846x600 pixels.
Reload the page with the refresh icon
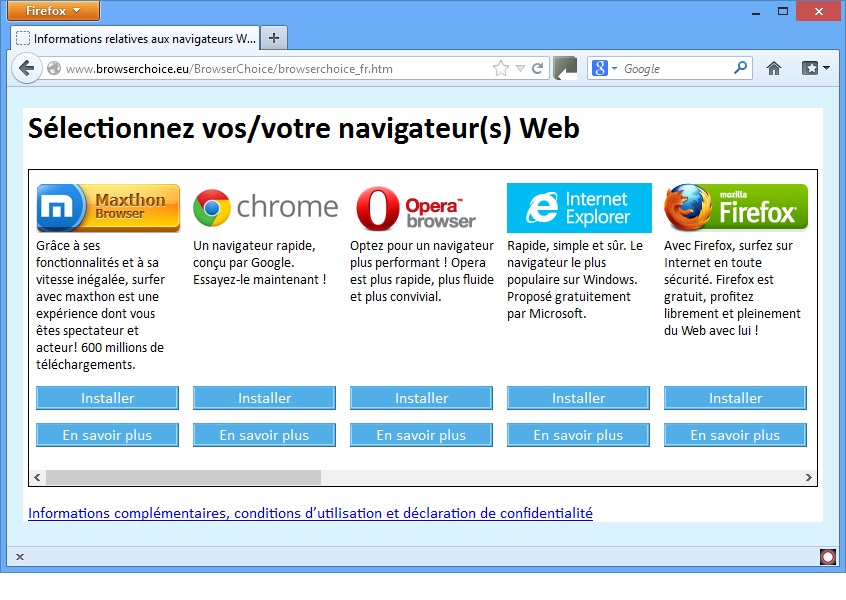click(x=537, y=69)
